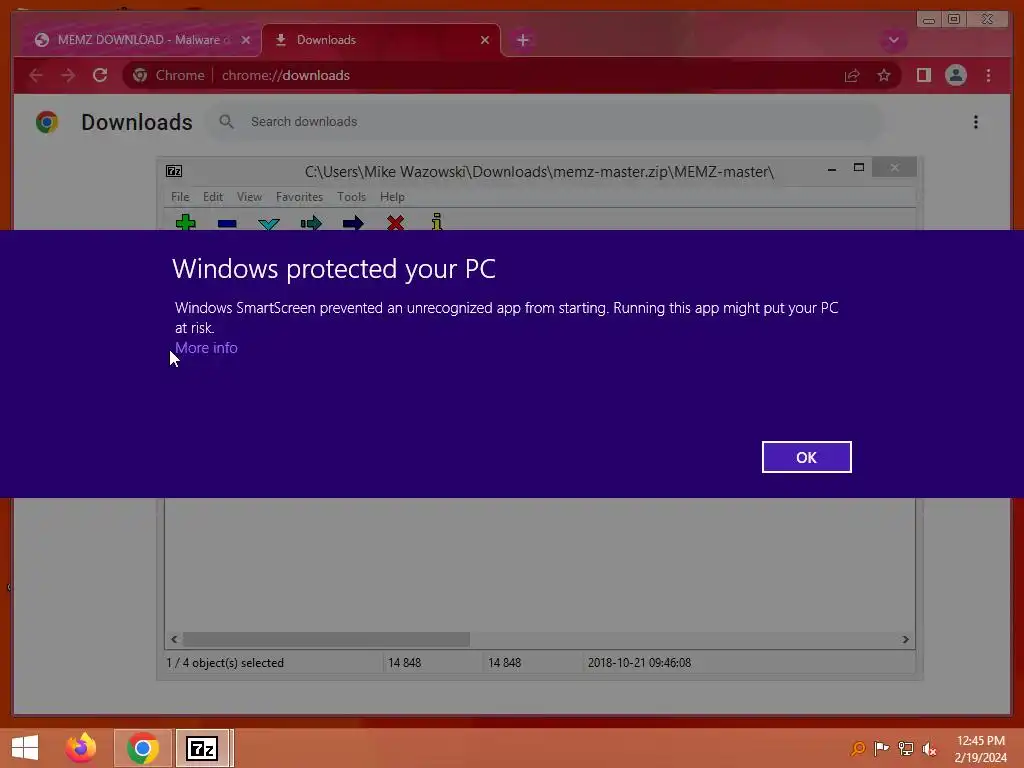1024x768 pixels.
Task: Click 7-Zip Delete (red X) icon
Action: click(x=395, y=223)
